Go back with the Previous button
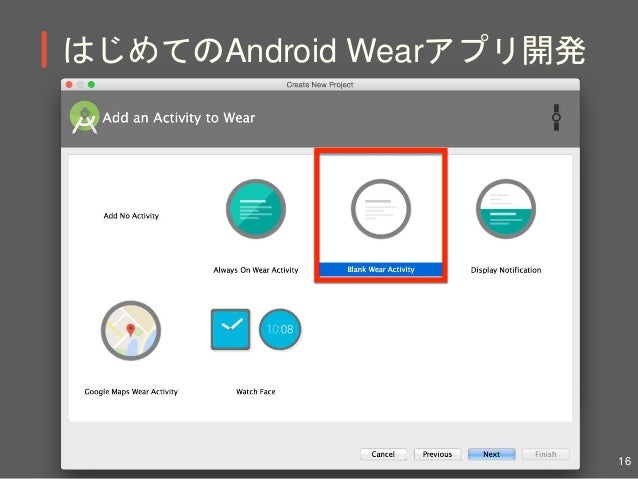The image size is (638, 479). (437, 454)
